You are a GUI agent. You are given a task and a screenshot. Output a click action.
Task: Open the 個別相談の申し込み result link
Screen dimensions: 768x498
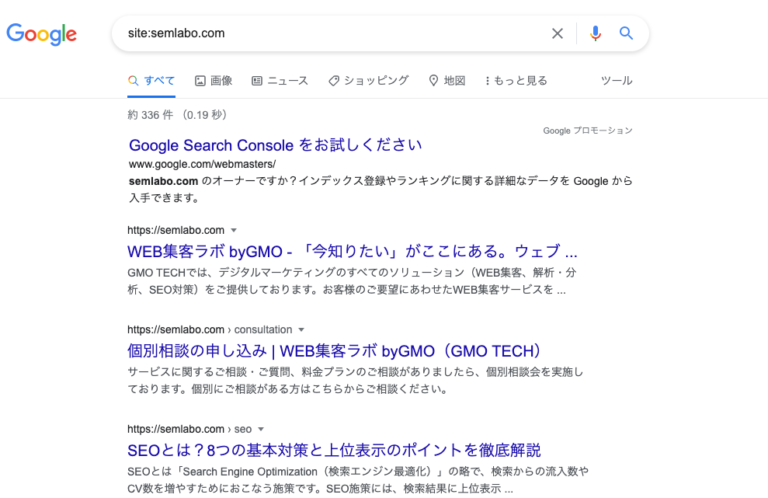click(x=335, y=351)
